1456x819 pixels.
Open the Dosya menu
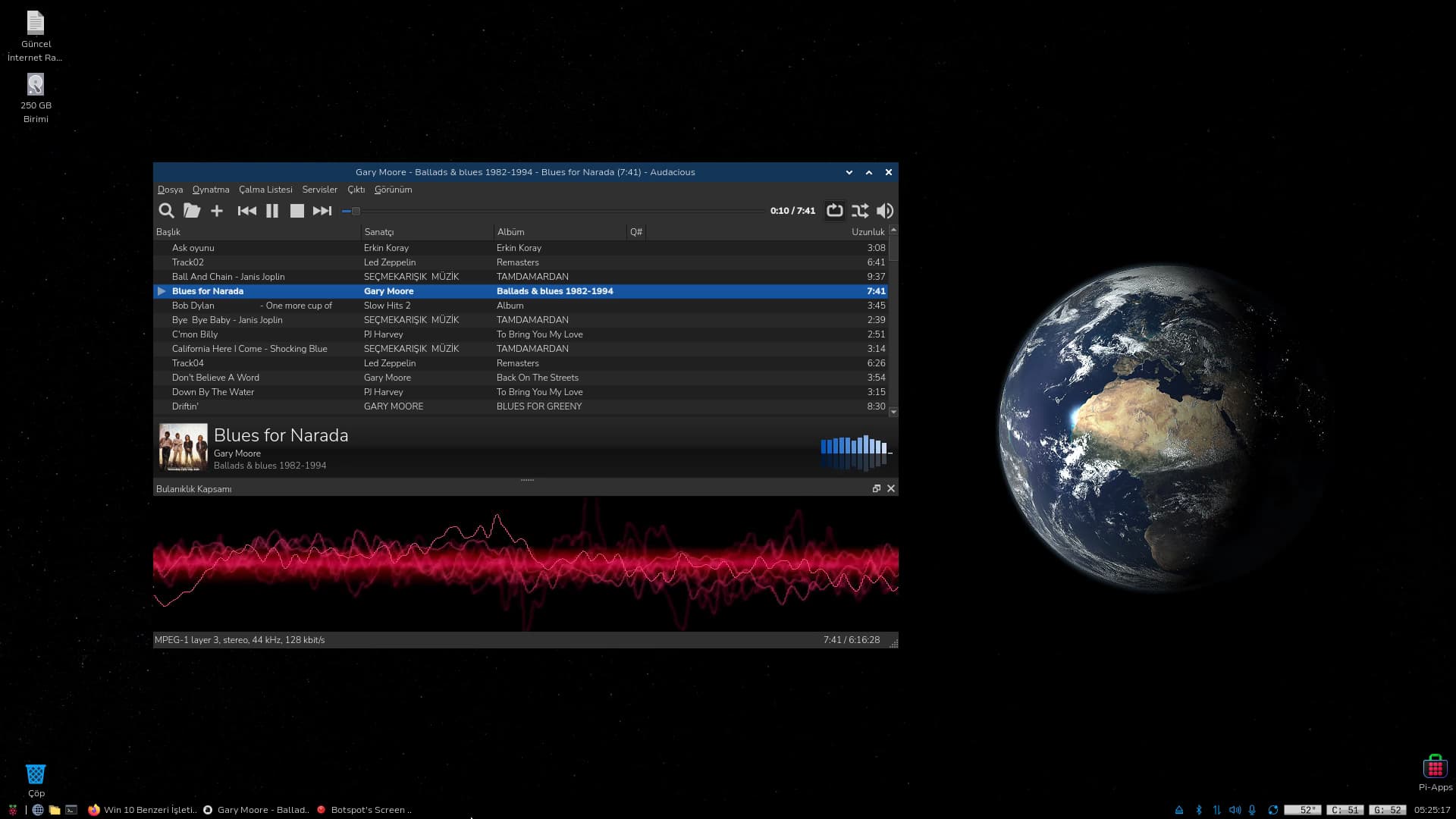click(x=170, y=190)
